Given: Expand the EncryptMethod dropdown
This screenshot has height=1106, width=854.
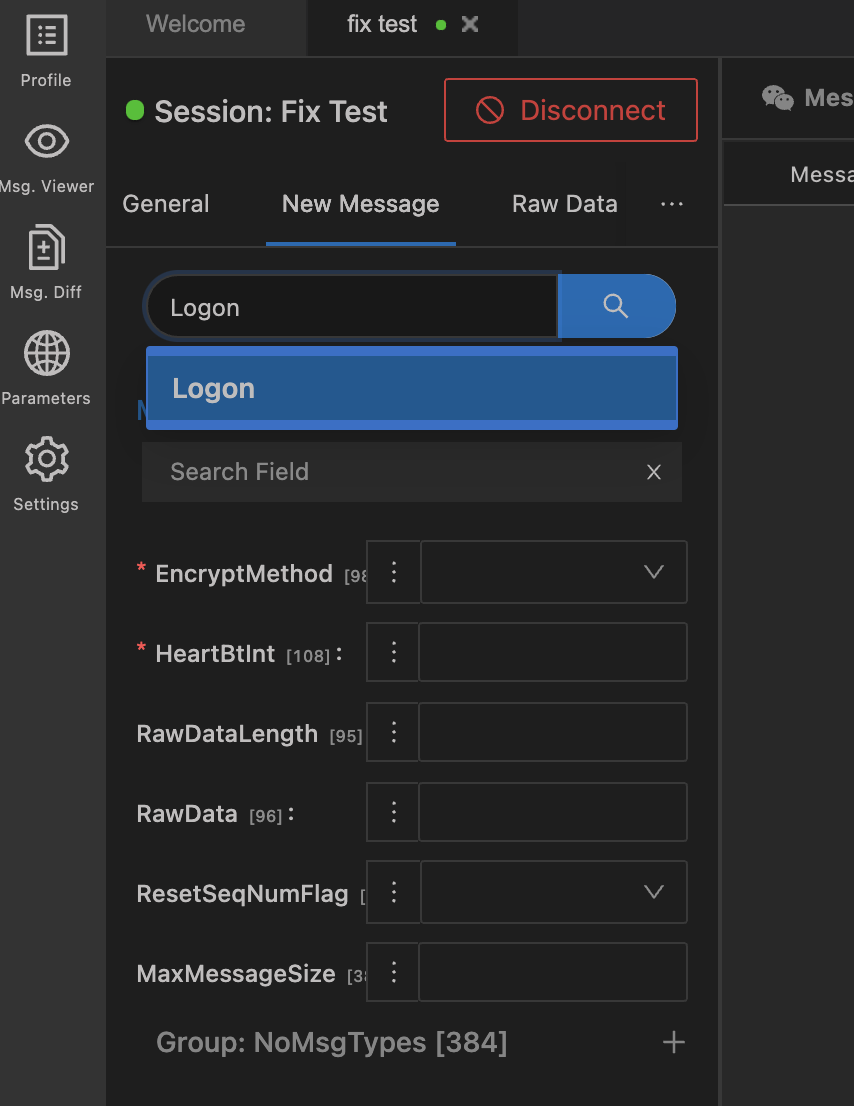Looking at the screenshot, I should pos(653,572).
